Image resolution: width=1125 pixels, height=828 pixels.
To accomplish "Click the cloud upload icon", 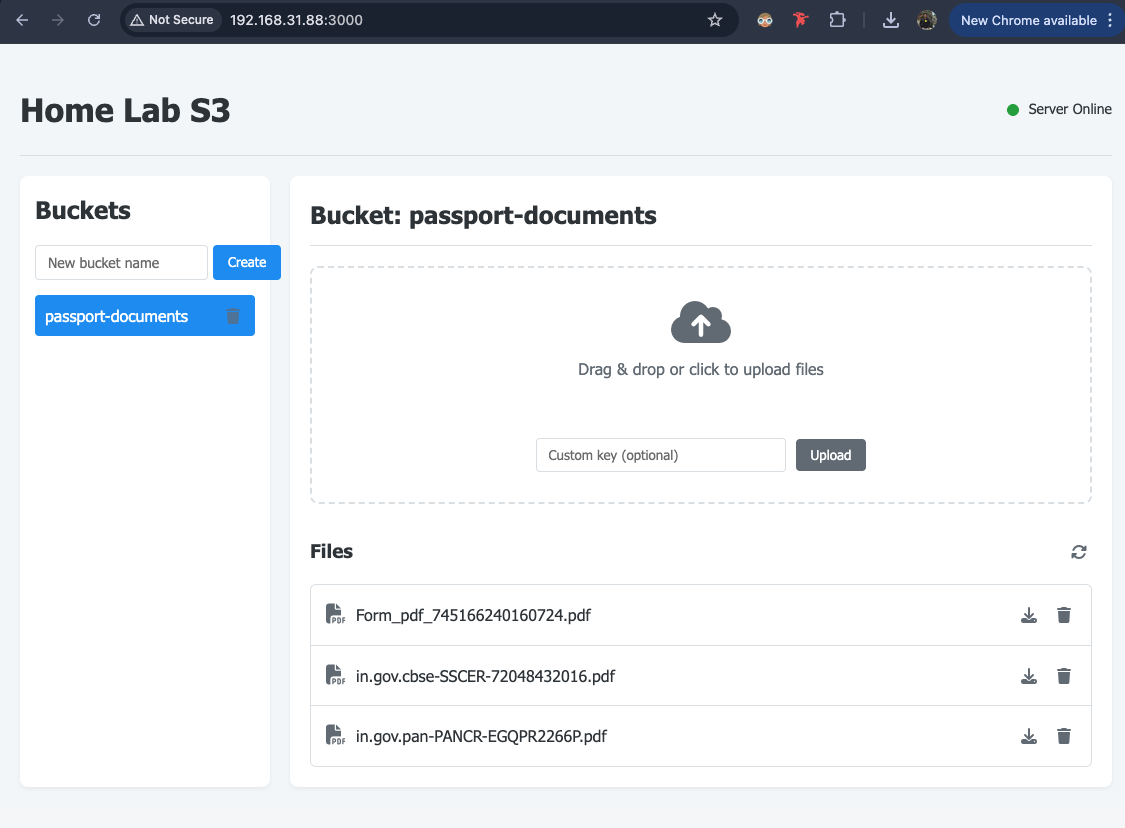I will point(700,323).
